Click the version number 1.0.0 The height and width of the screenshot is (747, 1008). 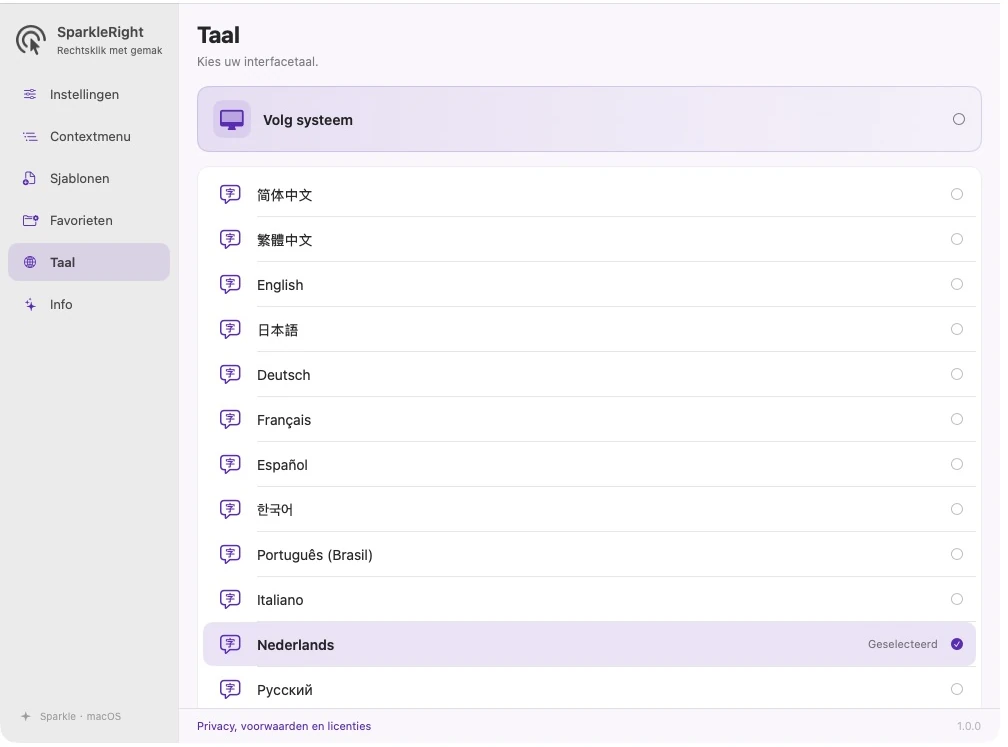click(x=968, y=726)
